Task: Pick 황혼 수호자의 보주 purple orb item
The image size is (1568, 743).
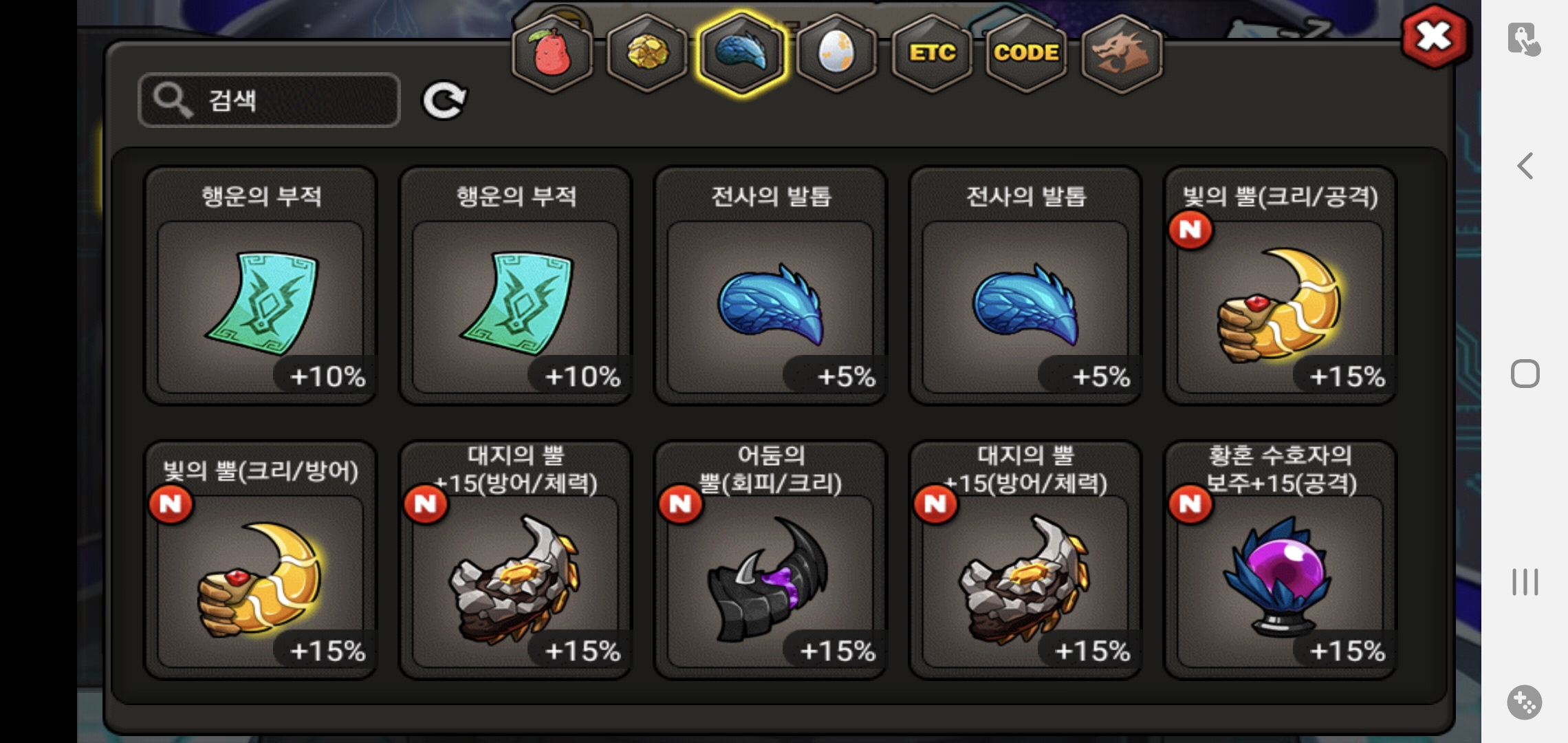Action: tap(1280, 560)
